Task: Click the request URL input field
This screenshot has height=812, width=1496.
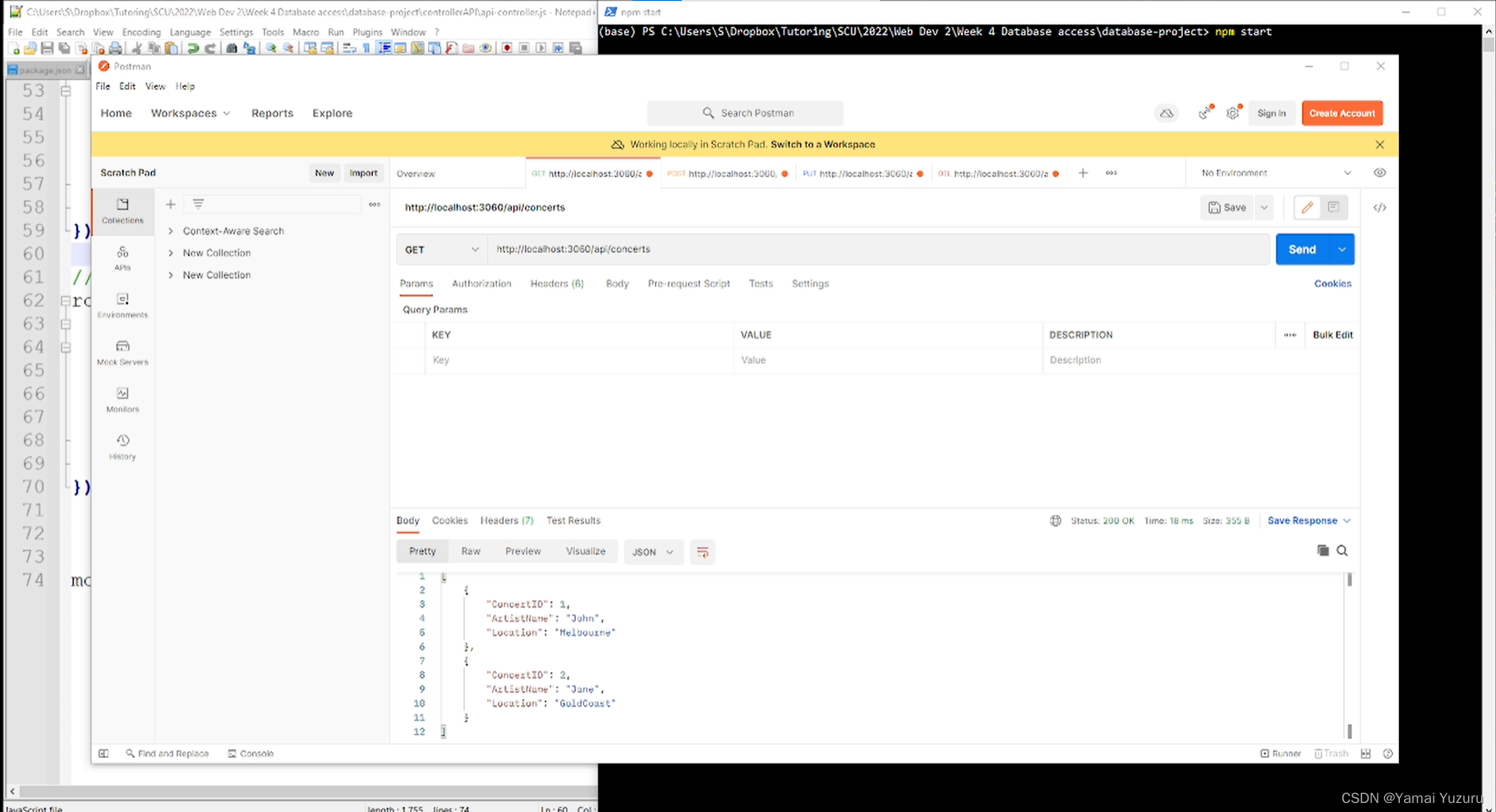Action: point(822,249)
